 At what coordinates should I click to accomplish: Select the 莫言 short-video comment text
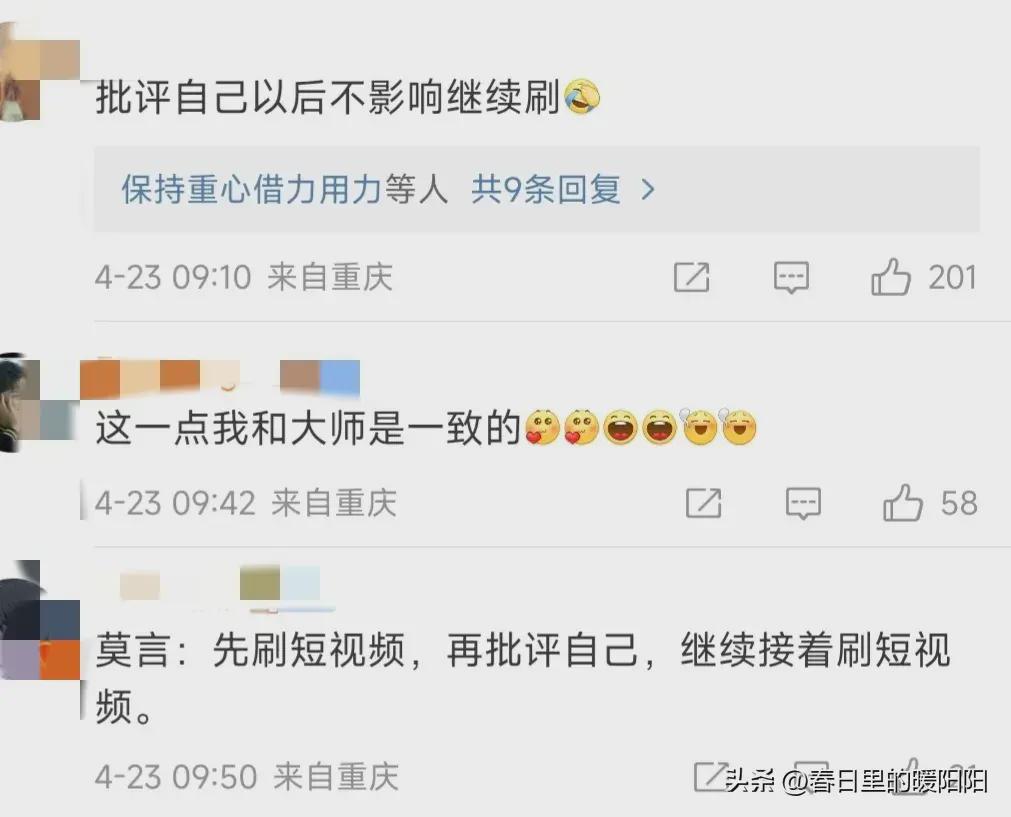pyautogui.click(x=523, y=677)
